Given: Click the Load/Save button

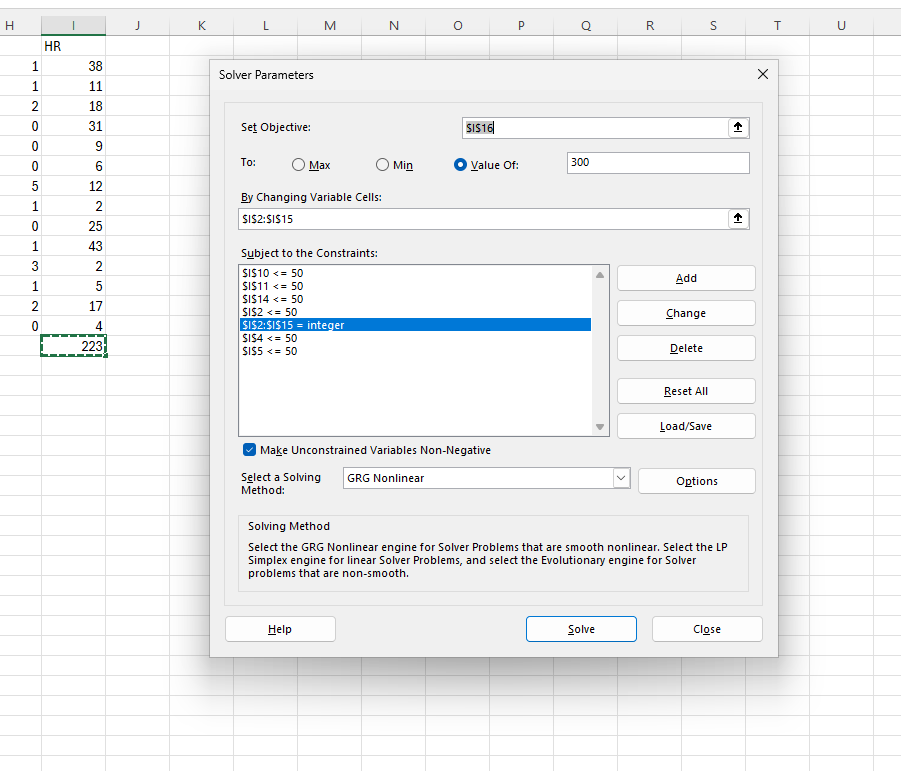Looking at the screenshot, I should pos(686,426).
